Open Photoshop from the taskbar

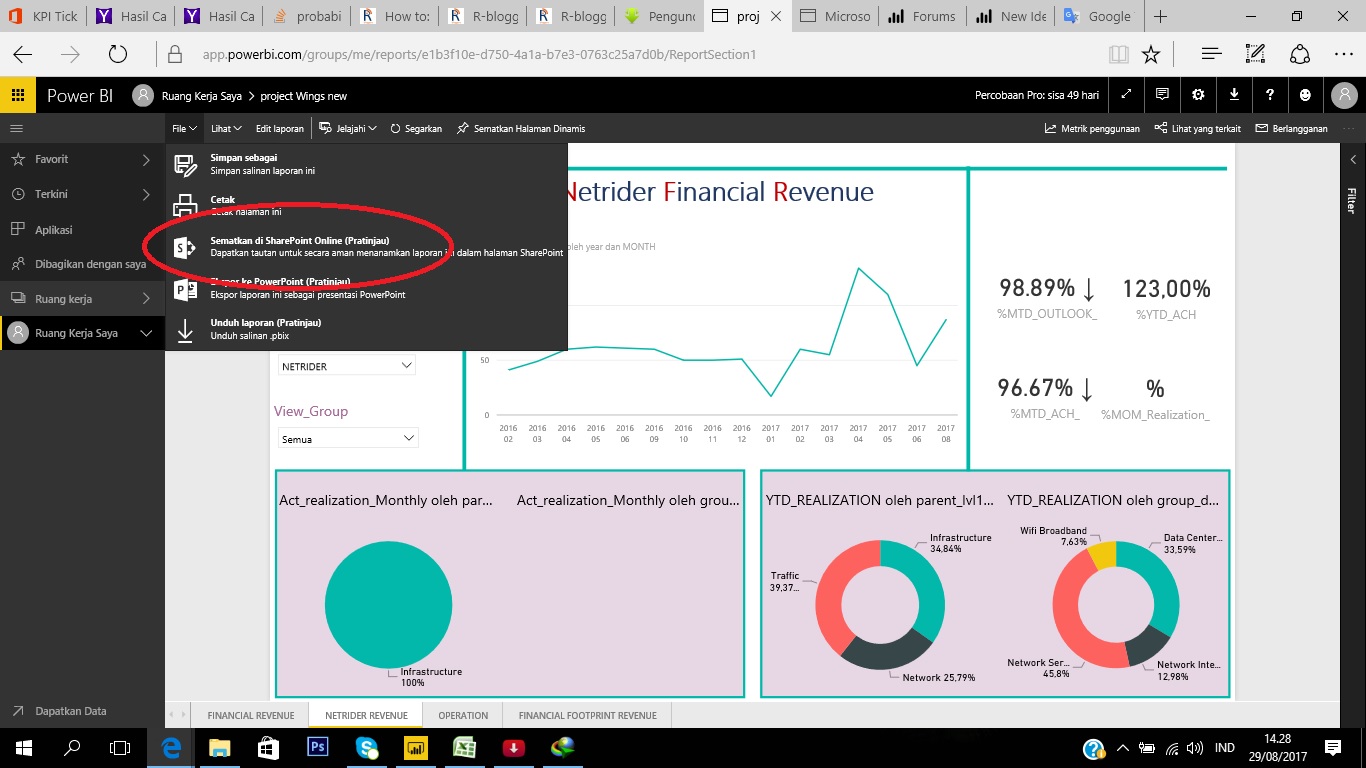pyautogui.click(x=317, y=747)
